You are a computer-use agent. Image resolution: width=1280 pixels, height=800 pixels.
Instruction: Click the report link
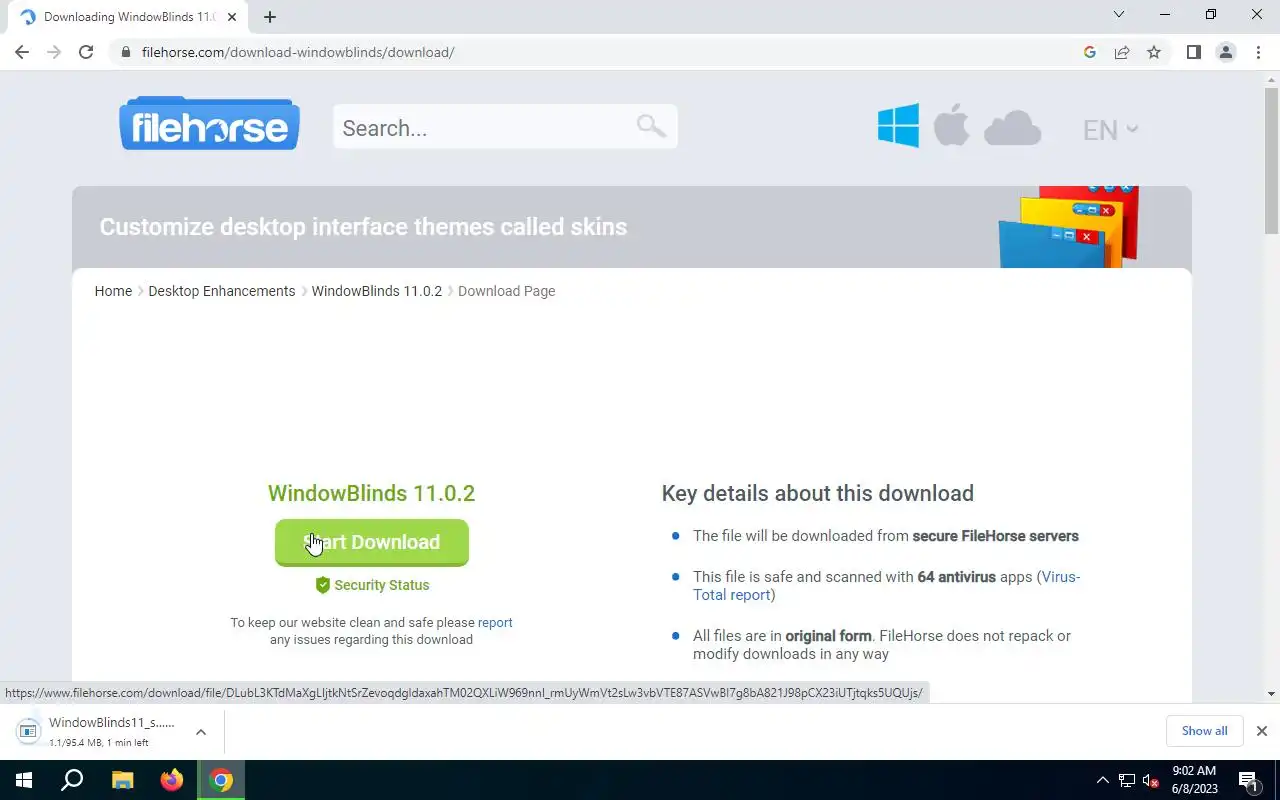pyautogui.click(x=495, y=622)
